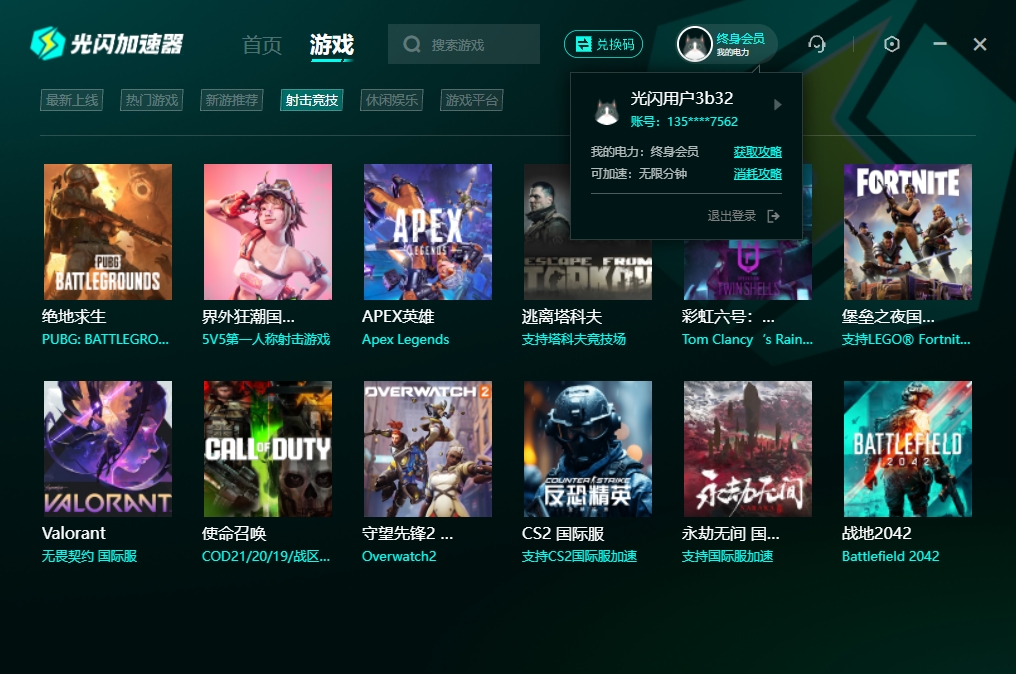Image resolution: width=1016 pixels, height=674 pixels.
Task: Click subtitle 5V5第一人称射击游戏
Action: point(266,339)
